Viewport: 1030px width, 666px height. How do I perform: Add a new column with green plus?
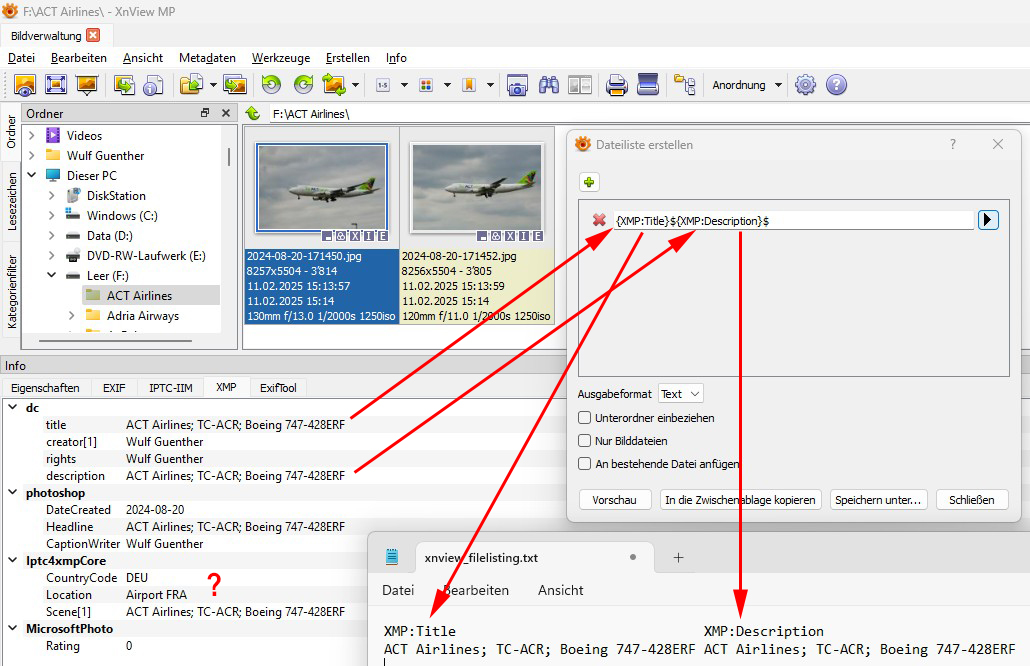tap(589, 183)
